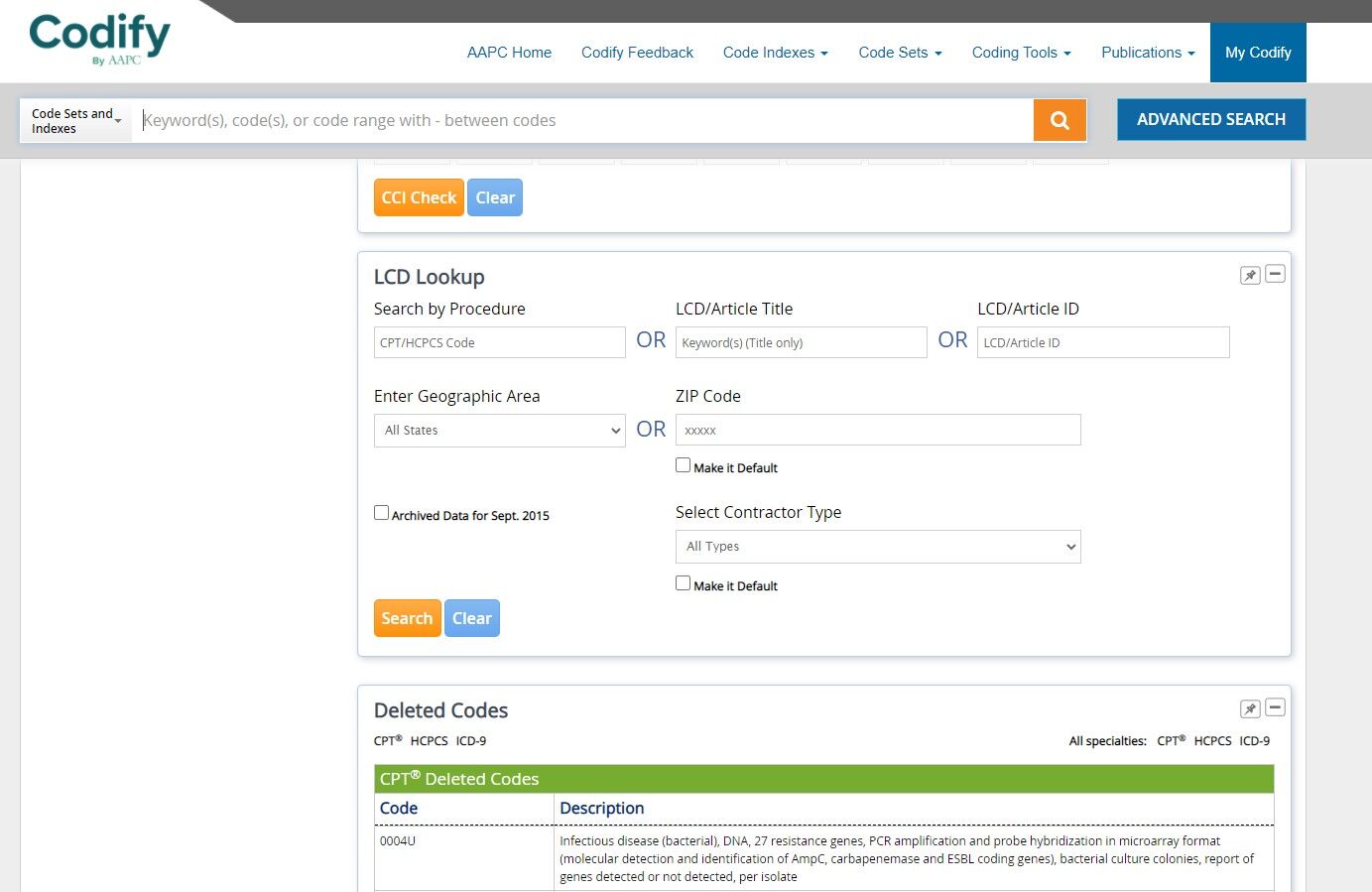Image resolution: width=1372 pixels, height=892 pixels.
Task: Pin the Deleted Codes panel
Action: pos(1249,707)
